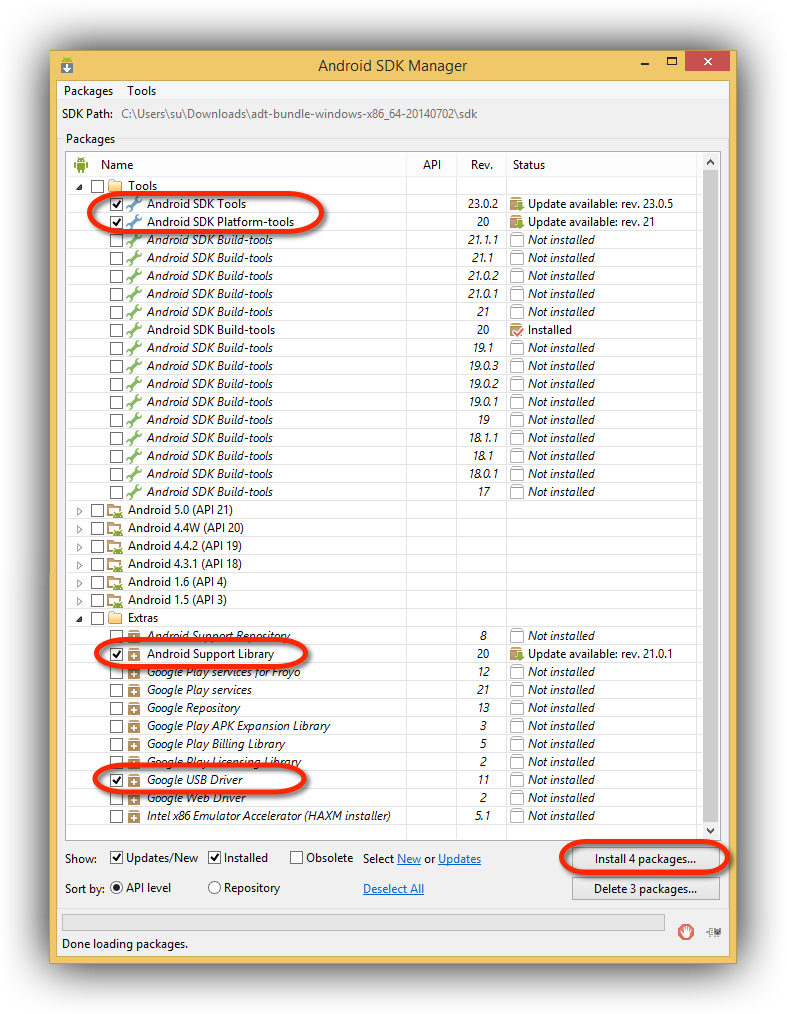The height and width of the screenshot is (1014, 787).
Task: Click the Android robot icon in the Name header
Action: [x=81, y=165]
